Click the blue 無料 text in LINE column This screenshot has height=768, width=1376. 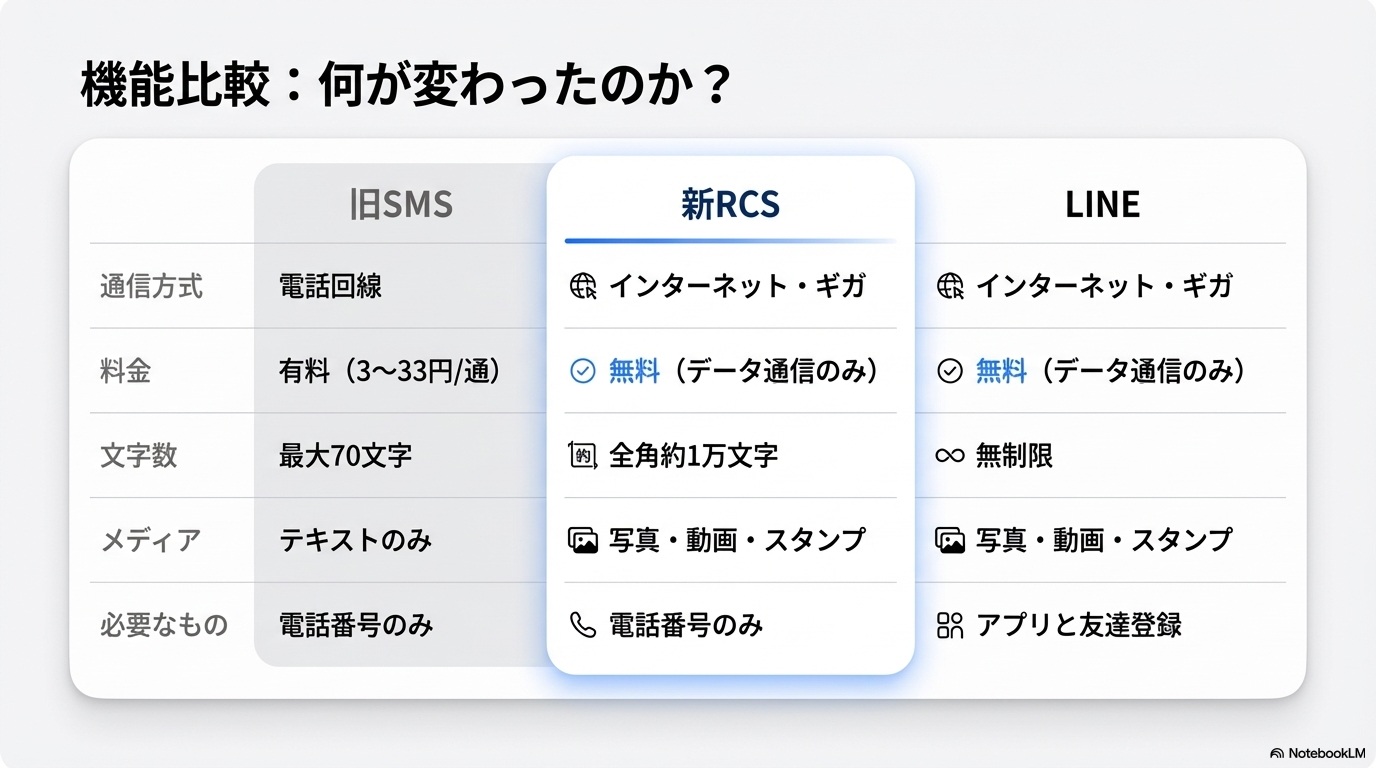pyautogui.click(x=1001, y=372)
